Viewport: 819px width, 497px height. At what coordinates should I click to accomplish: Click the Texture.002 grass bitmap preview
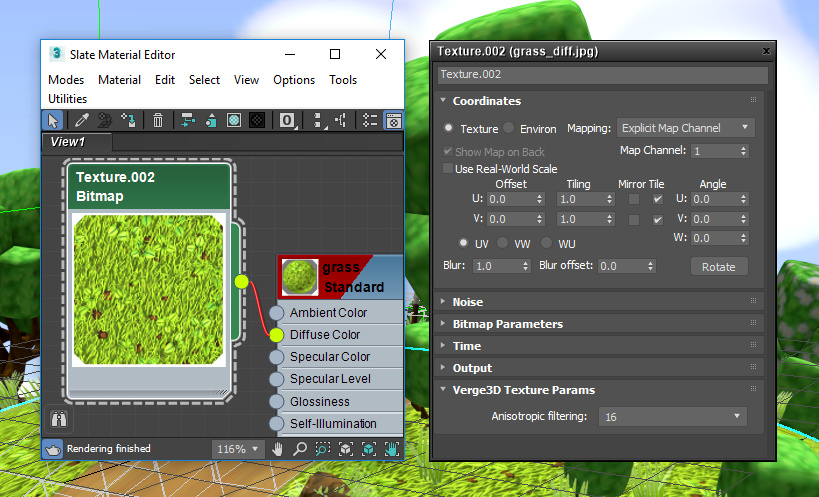(x=148, y=290)
